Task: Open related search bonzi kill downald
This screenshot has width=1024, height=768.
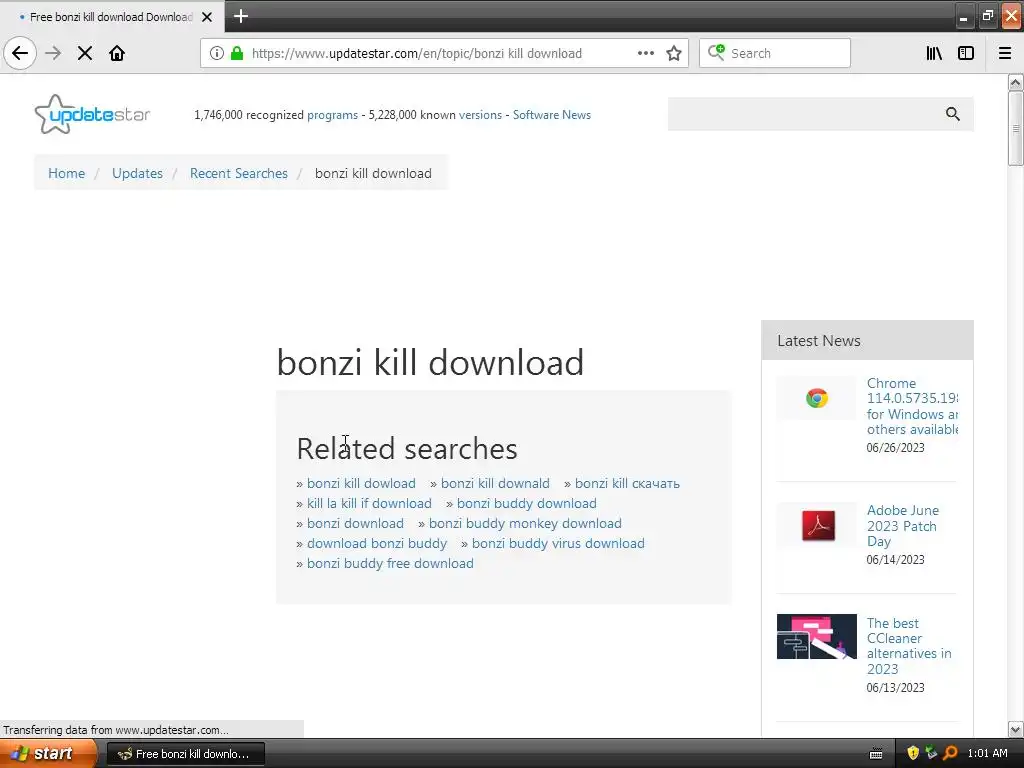Action: point(495,483)
